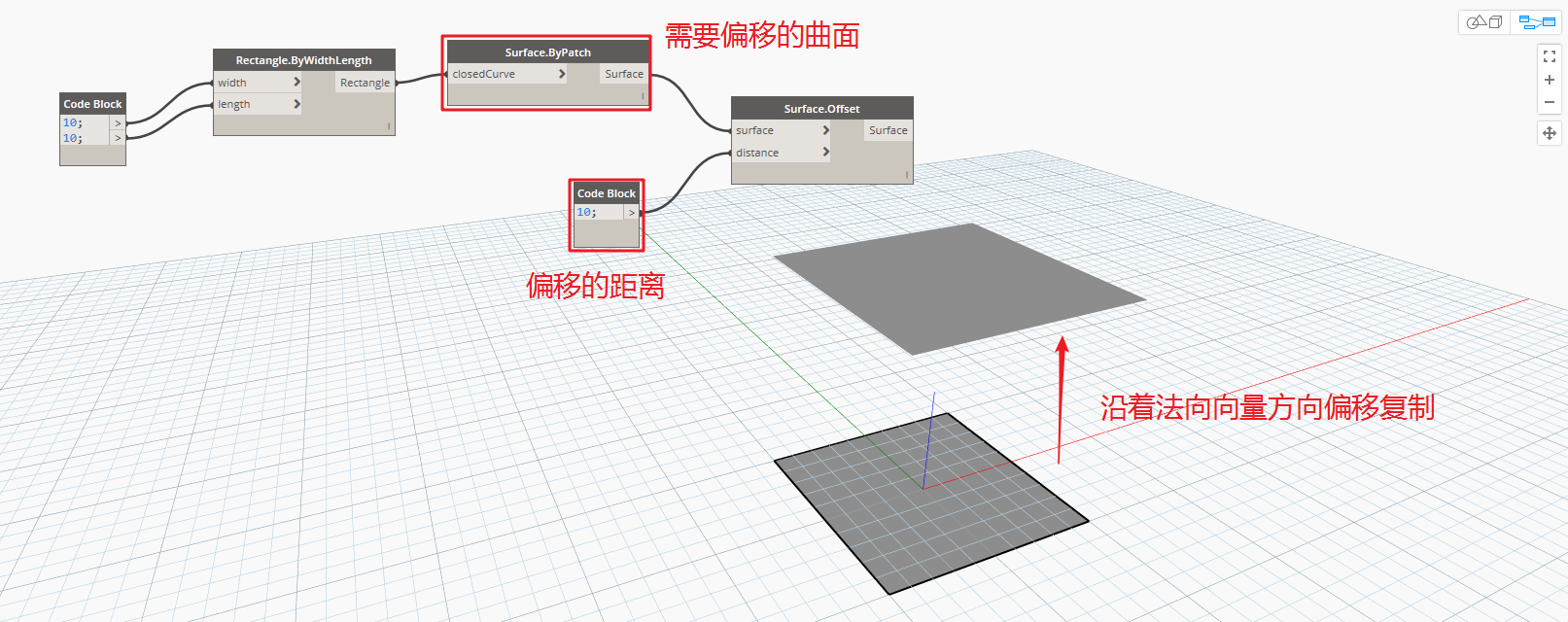Click the Surface output of Surface.Offset

pyautogui.click(x=889, y=130)
